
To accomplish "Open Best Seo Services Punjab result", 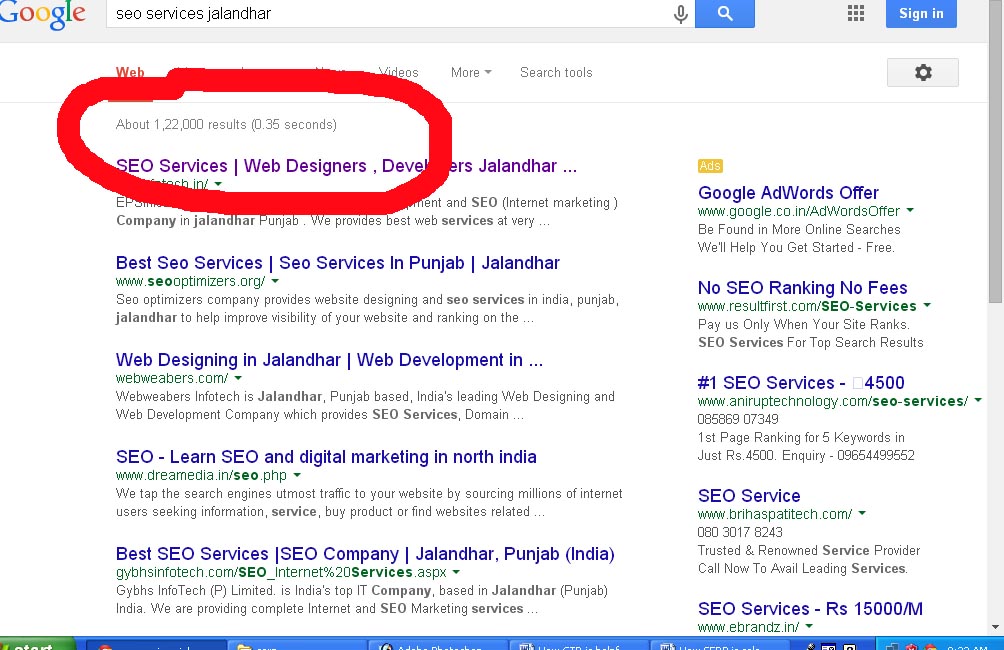I will click(337, 263).
